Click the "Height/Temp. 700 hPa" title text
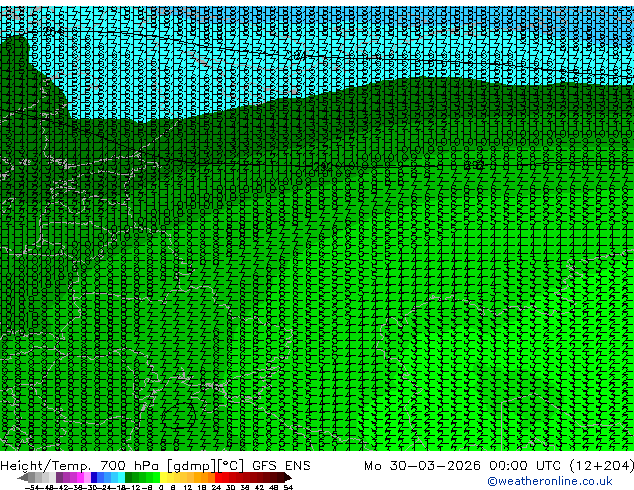This screenshot has width=634, height=490. (x=81, y=466)
